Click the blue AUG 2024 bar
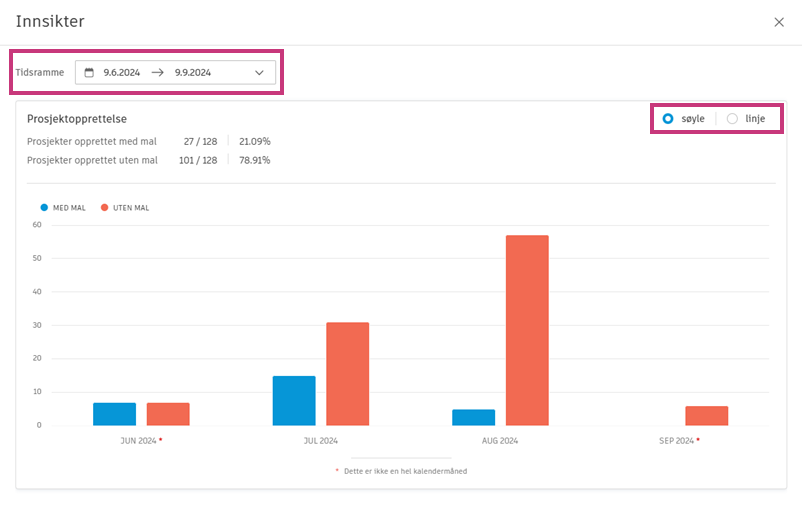The image size is (802, 516). [x=474, y=417]
